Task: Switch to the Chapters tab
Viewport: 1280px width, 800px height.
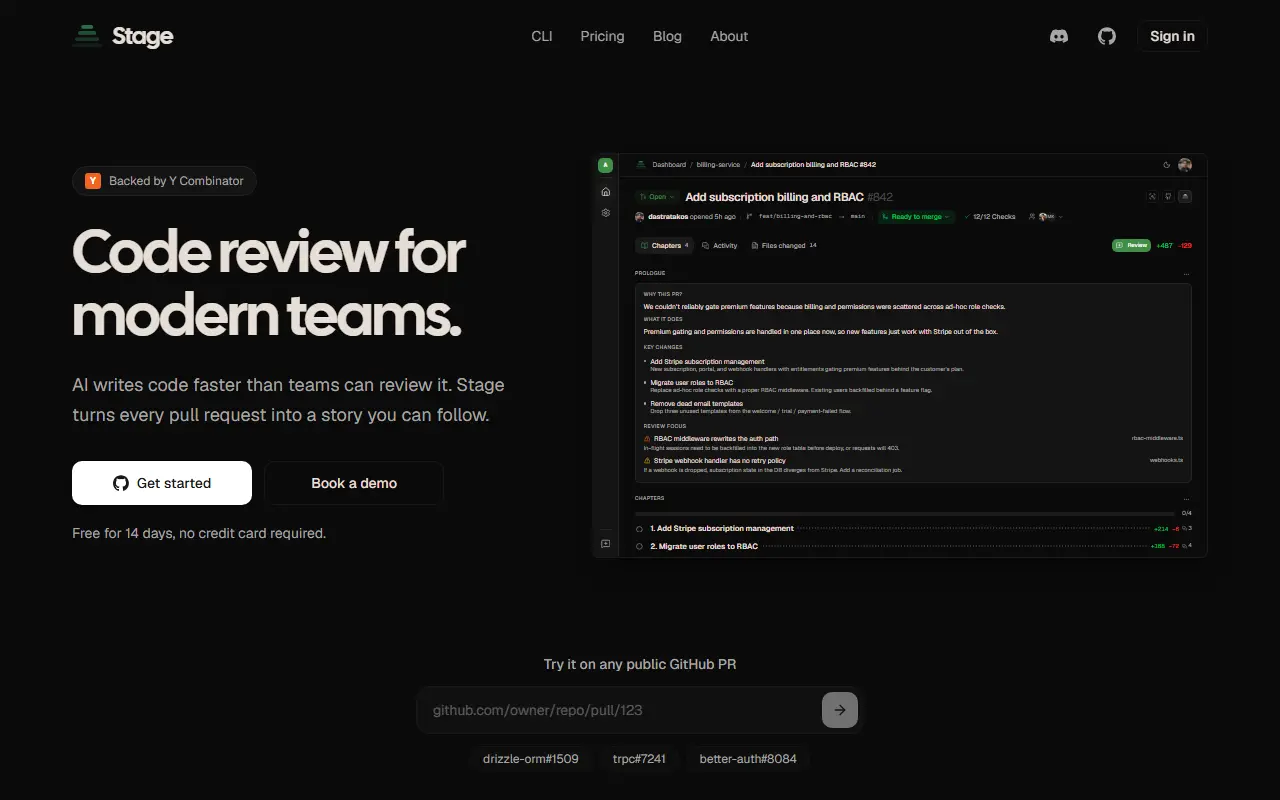Action: 664,245
